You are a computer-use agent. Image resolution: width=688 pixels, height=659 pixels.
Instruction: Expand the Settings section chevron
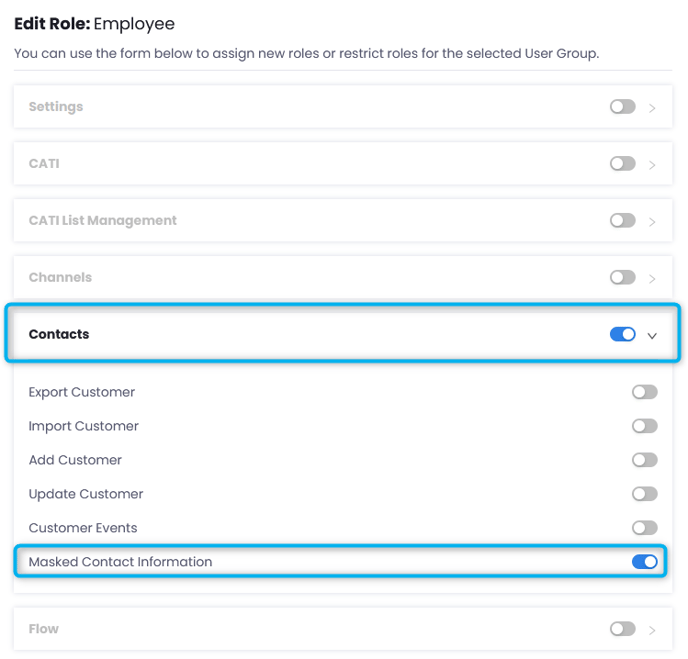pyautogui.click(x=653, y=108)
